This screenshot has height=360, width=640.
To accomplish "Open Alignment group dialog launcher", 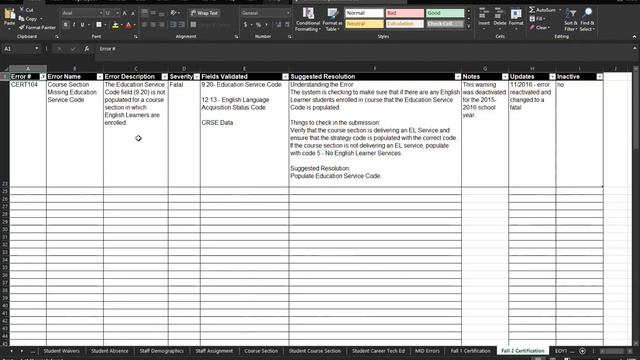I will point(236,37).
